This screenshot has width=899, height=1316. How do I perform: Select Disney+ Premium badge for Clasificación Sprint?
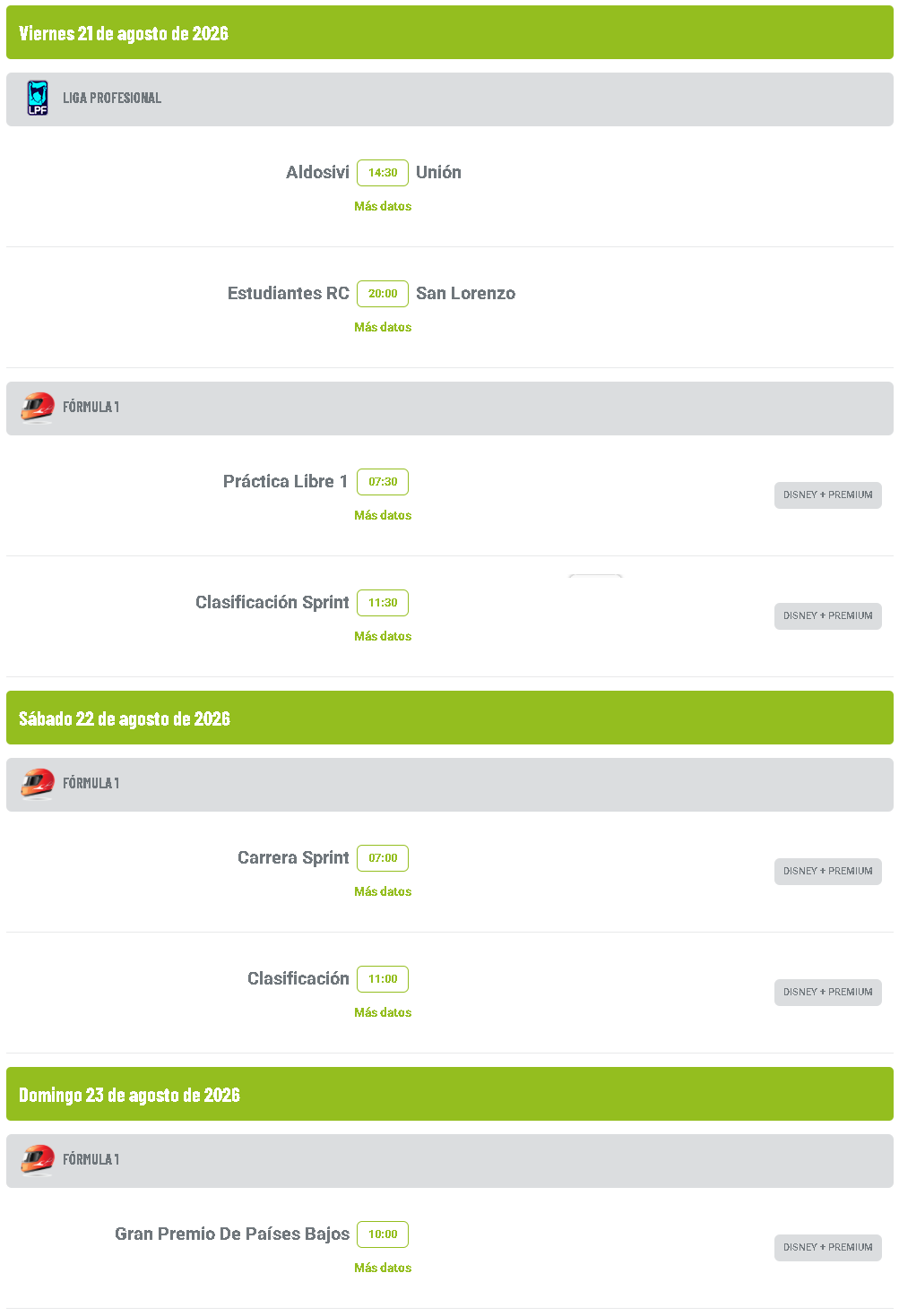tap(828, 616)
